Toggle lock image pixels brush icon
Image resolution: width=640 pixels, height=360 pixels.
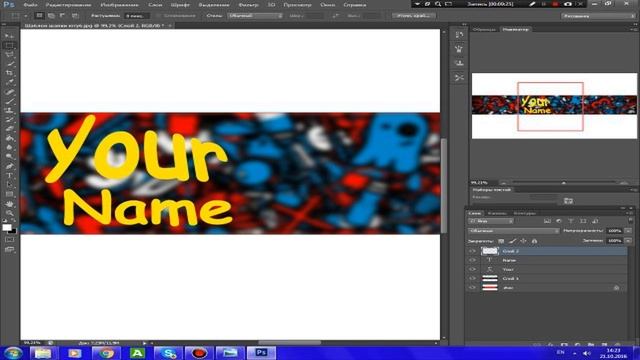click(x=512, y=241)
